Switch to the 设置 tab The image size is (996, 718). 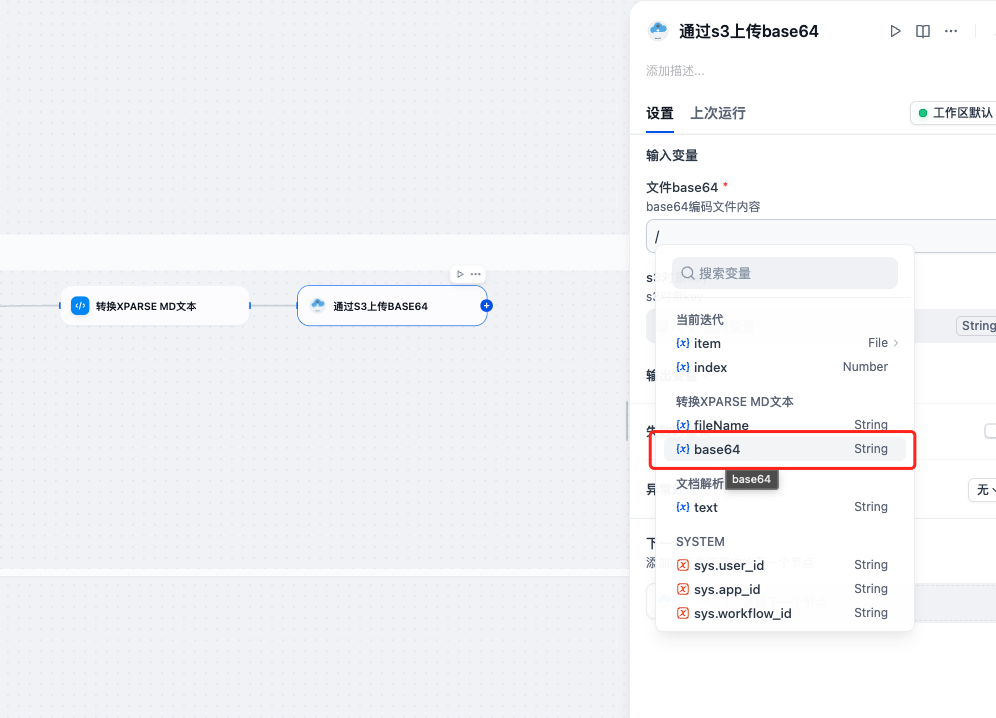coord(660,114)
